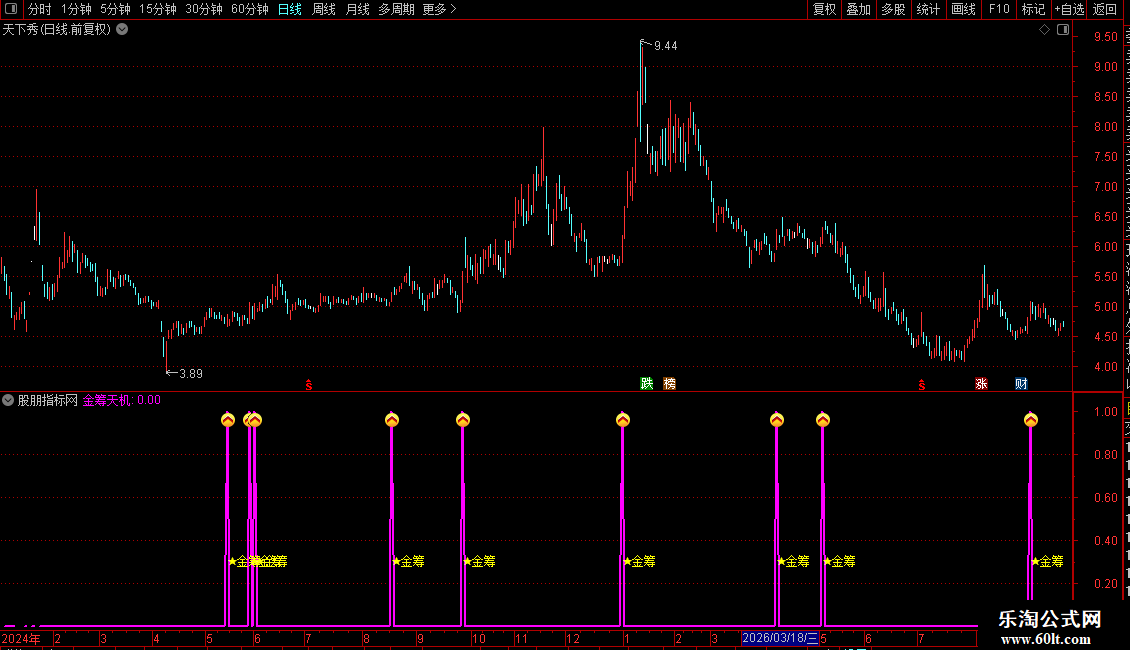Click the green 跌 marker icon

coord(646,383)
